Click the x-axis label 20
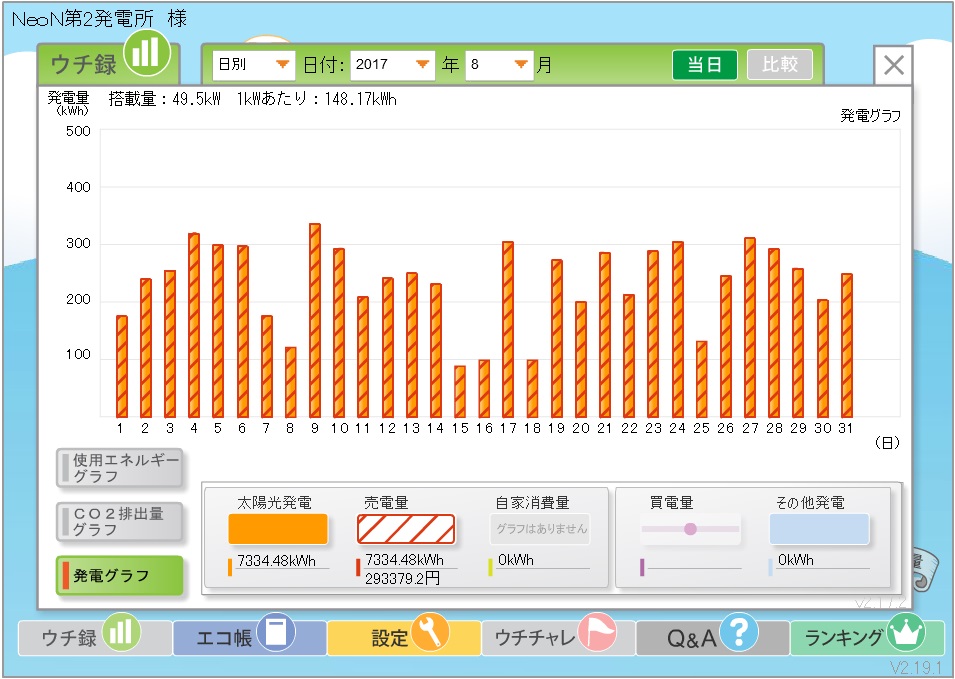 [581, 428]
